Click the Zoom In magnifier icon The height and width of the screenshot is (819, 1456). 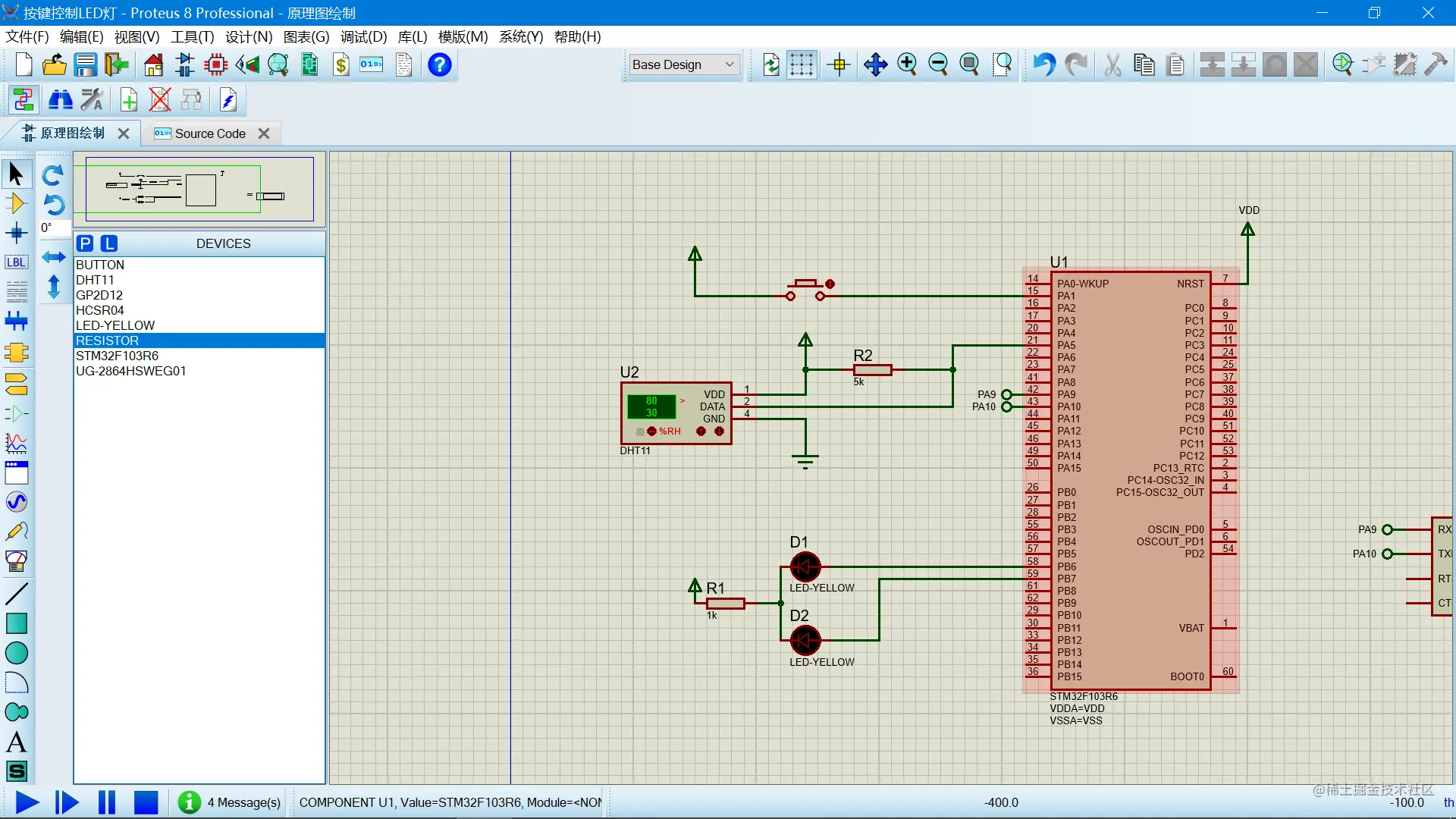[907, 65]
